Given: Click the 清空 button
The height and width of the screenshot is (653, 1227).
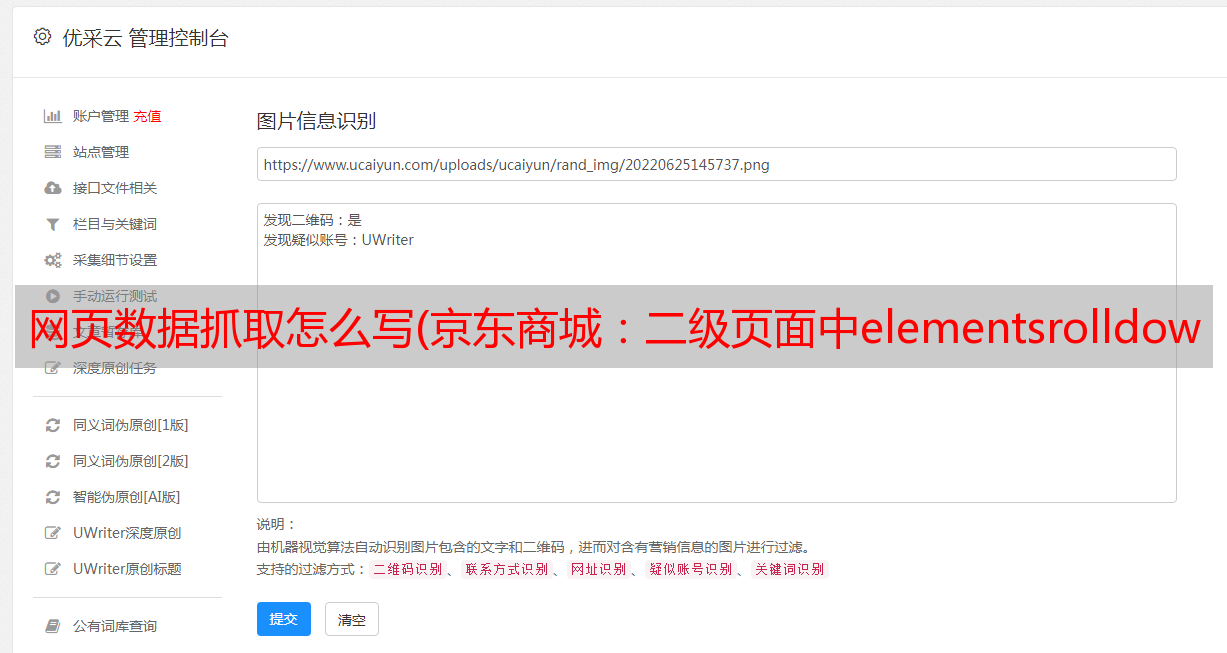Looking at the screenshot, I should point(352,619).
